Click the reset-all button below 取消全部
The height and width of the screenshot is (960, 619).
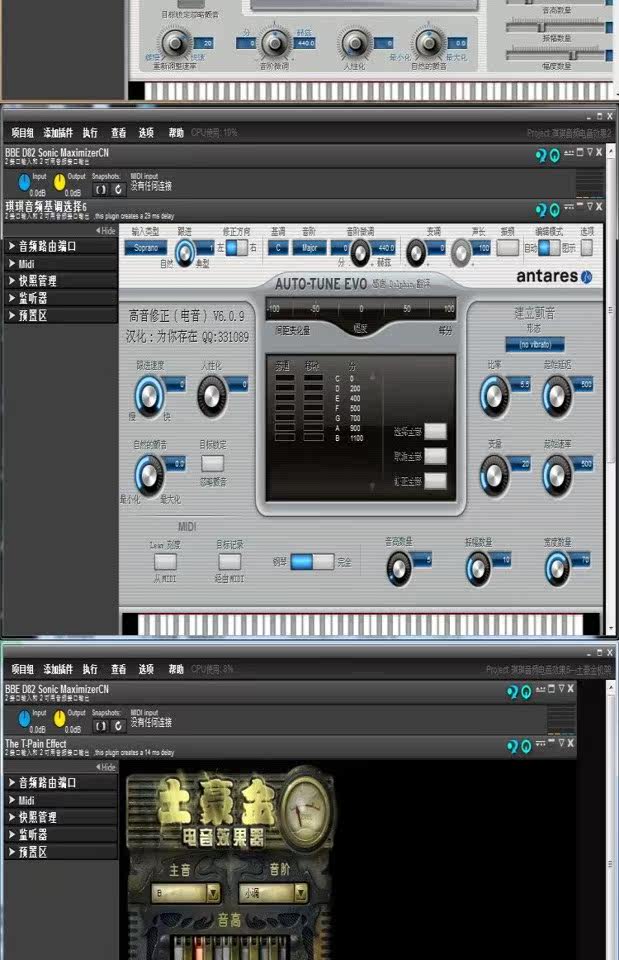(435, 480)
